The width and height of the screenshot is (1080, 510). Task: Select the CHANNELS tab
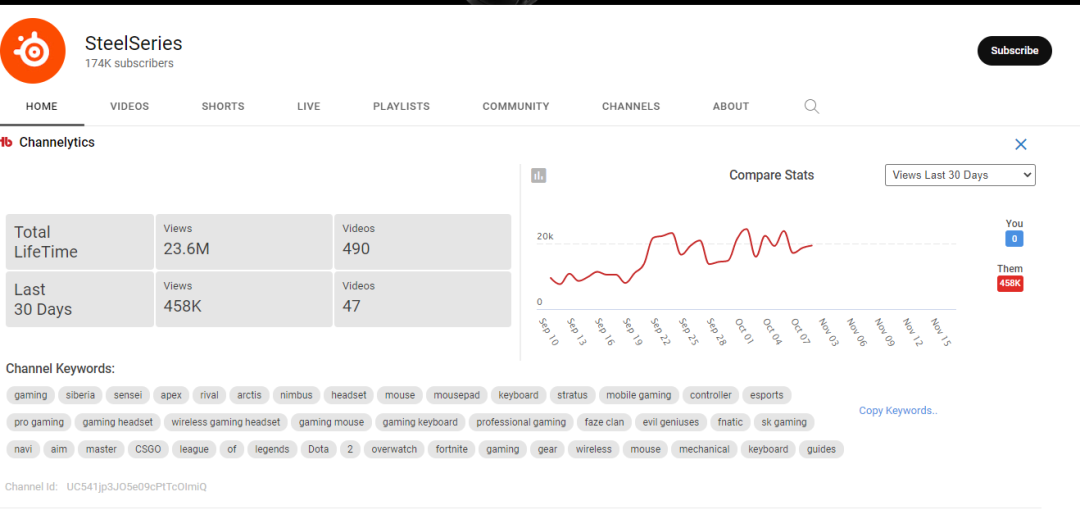631,107
